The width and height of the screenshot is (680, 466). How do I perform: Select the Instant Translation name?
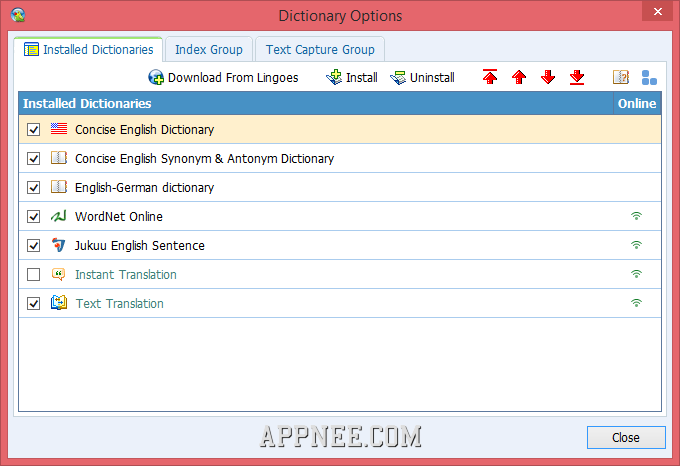[x=126, y=274]
